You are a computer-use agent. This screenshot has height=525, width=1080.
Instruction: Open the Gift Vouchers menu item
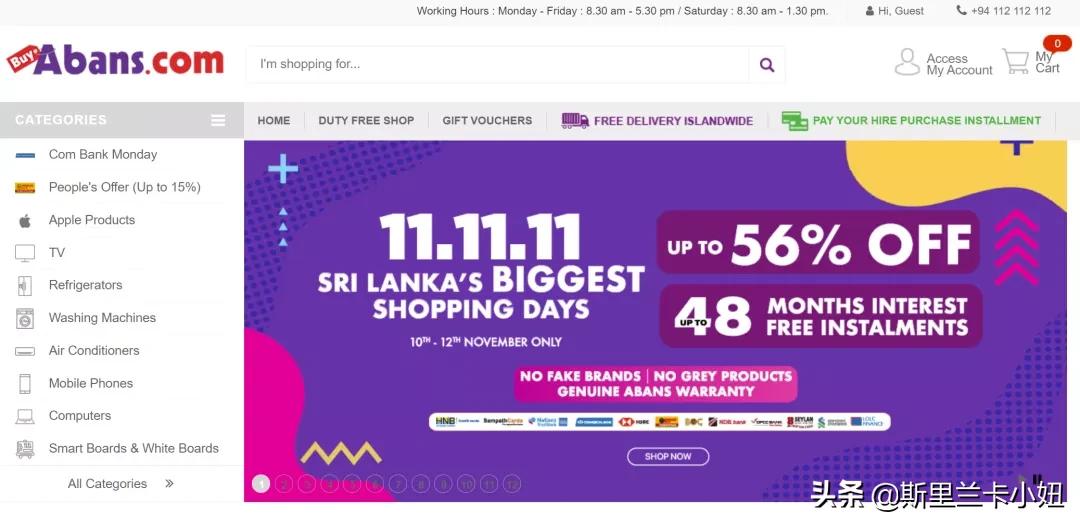[487, 121]
